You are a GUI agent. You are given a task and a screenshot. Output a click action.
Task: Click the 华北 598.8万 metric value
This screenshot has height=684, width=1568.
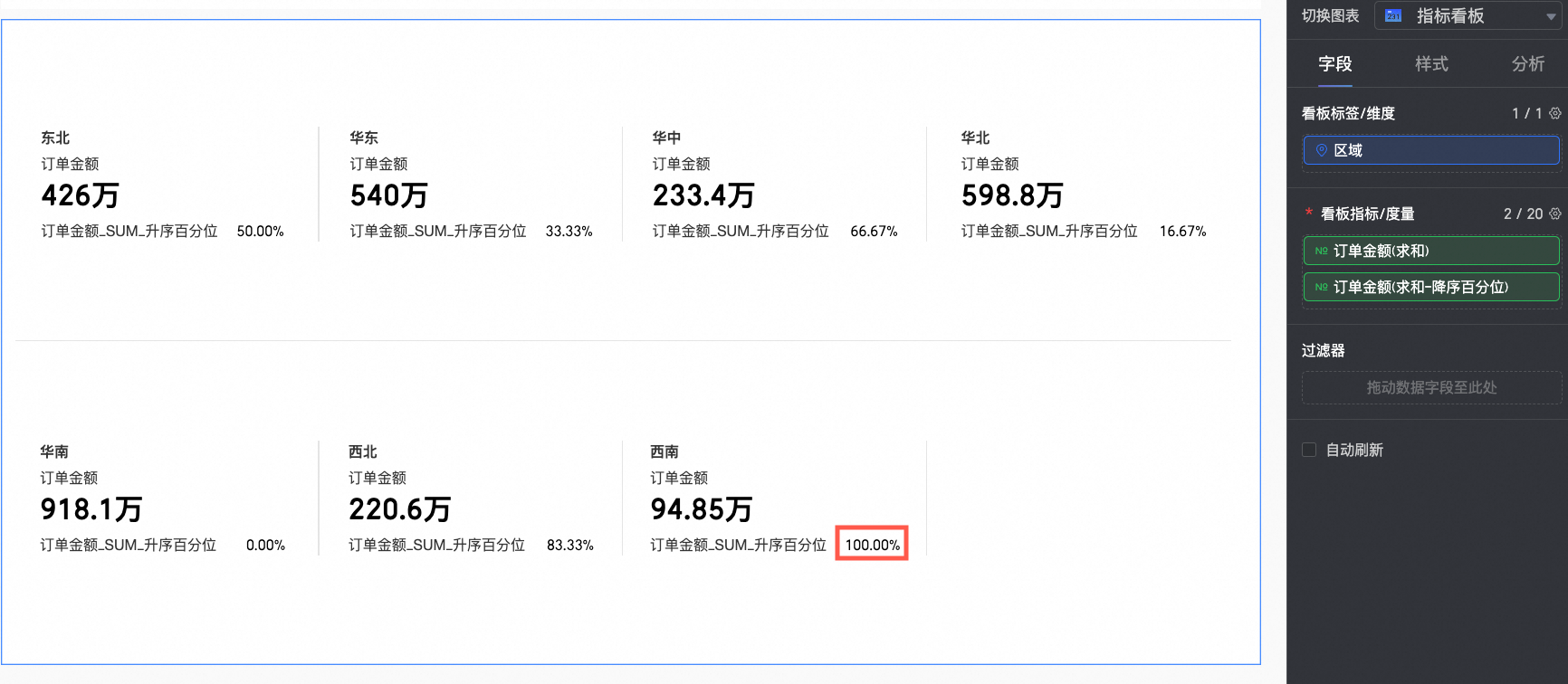point(1012,195)
